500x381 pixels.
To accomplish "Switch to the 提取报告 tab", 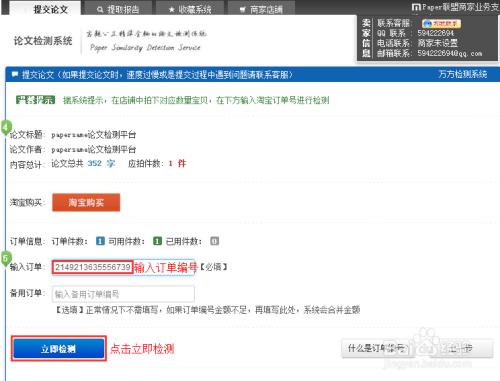I will click(x=118, y=8).
